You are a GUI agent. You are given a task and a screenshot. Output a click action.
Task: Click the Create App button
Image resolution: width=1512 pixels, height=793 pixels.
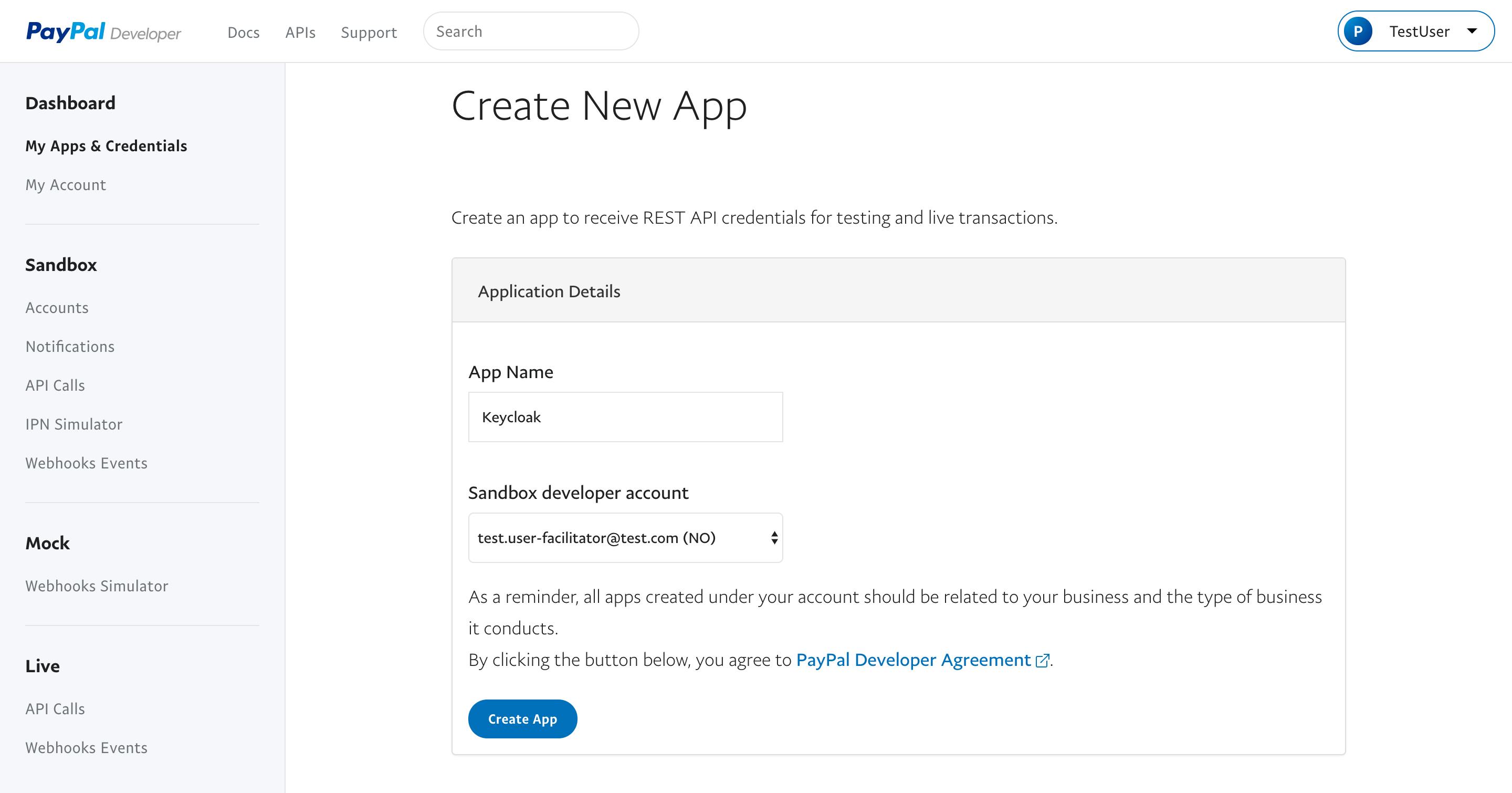(x=522, y=718)
